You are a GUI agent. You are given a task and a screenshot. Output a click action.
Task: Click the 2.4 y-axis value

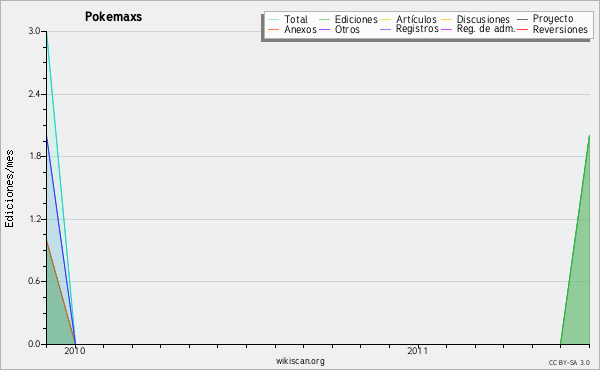(x=34, y=94)
